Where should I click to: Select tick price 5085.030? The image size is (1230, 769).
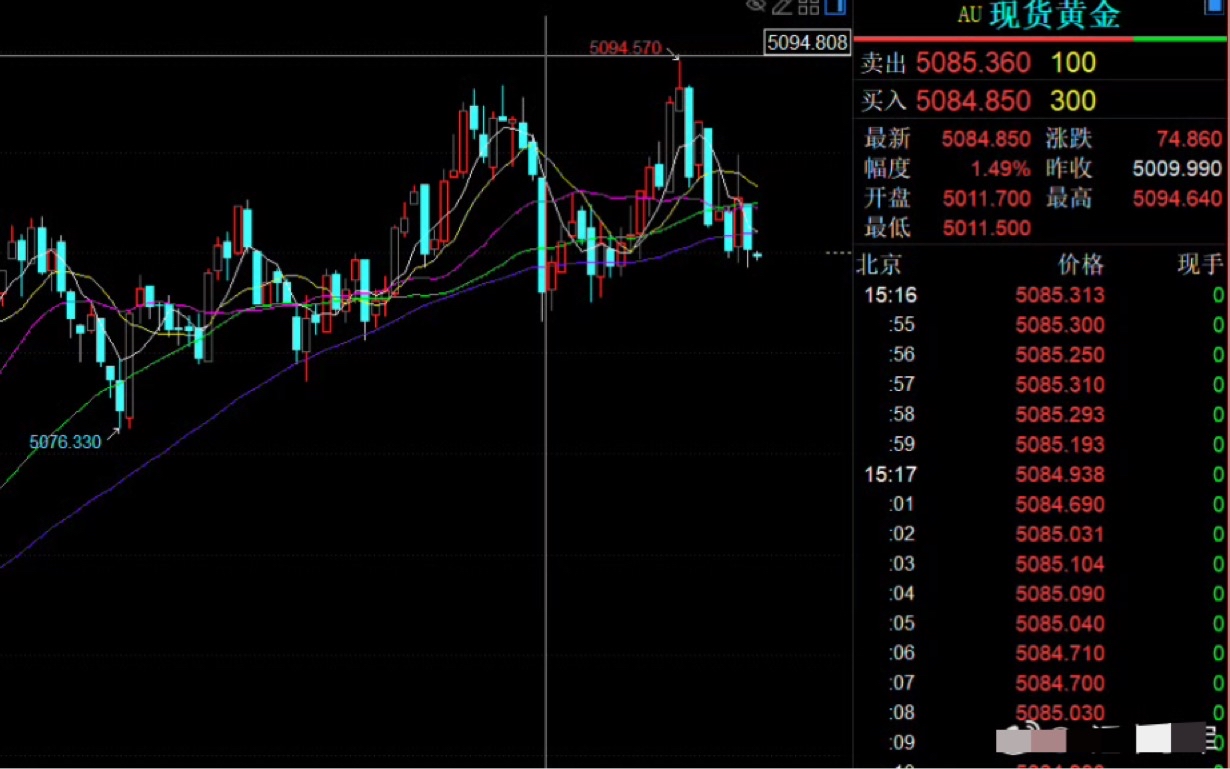pos(1060,713)
